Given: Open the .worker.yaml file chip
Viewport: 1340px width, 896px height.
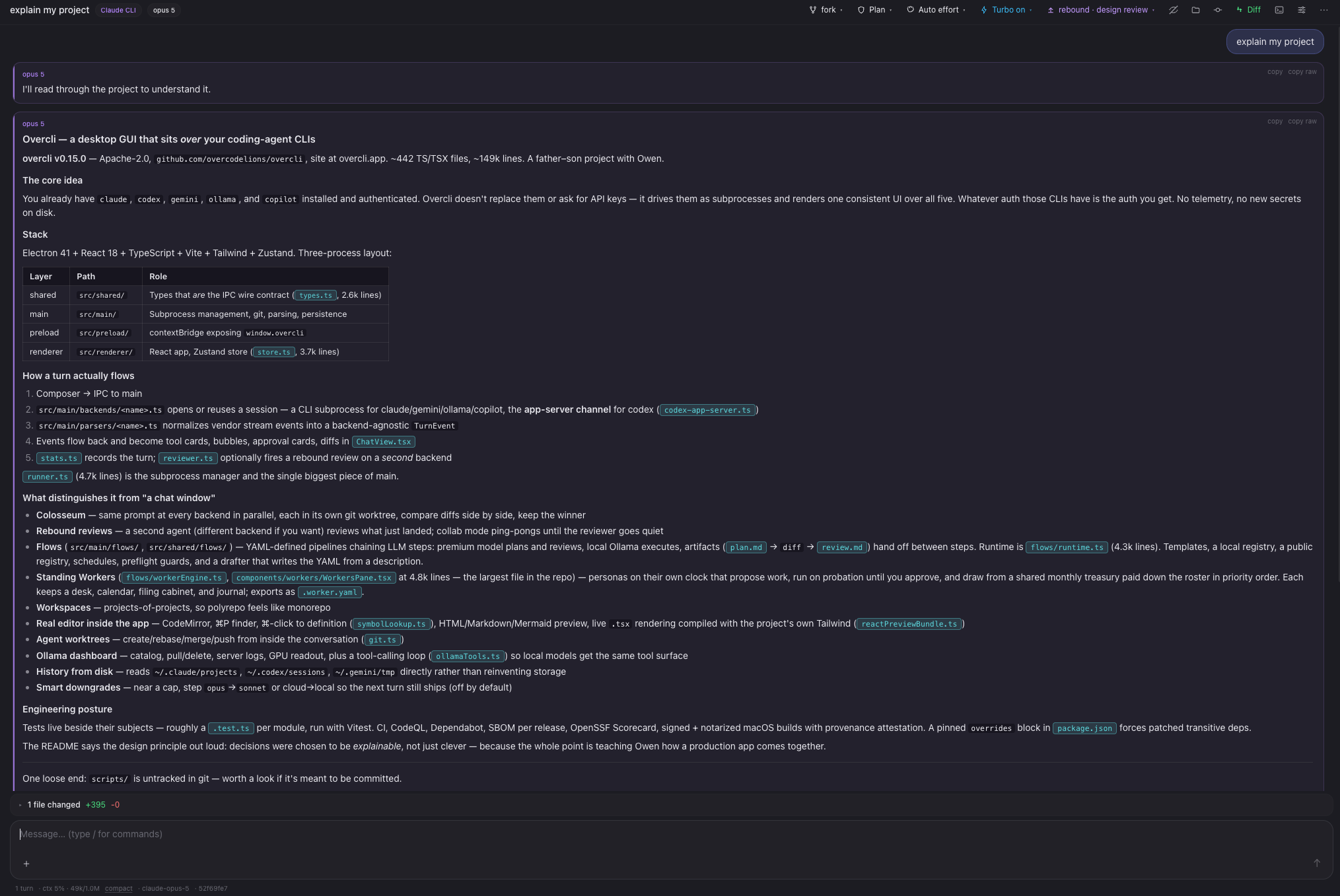Looking at the screenshot, I should tap(330, 592).
